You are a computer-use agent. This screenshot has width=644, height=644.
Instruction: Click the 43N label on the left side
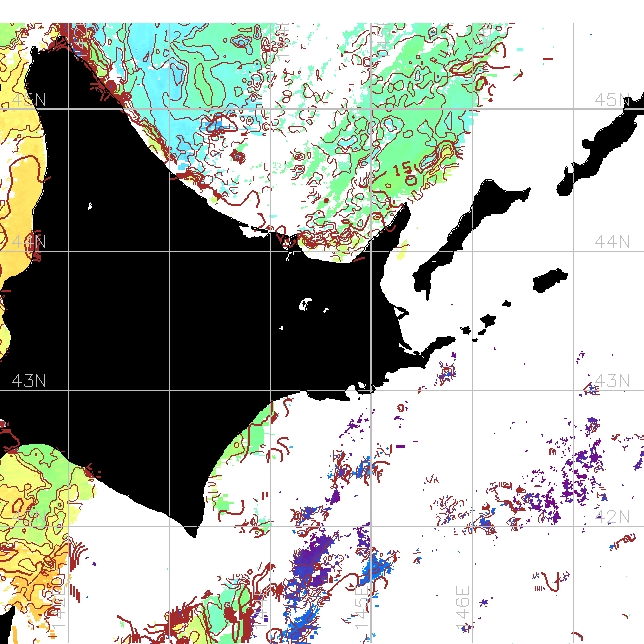coord(28,381)
